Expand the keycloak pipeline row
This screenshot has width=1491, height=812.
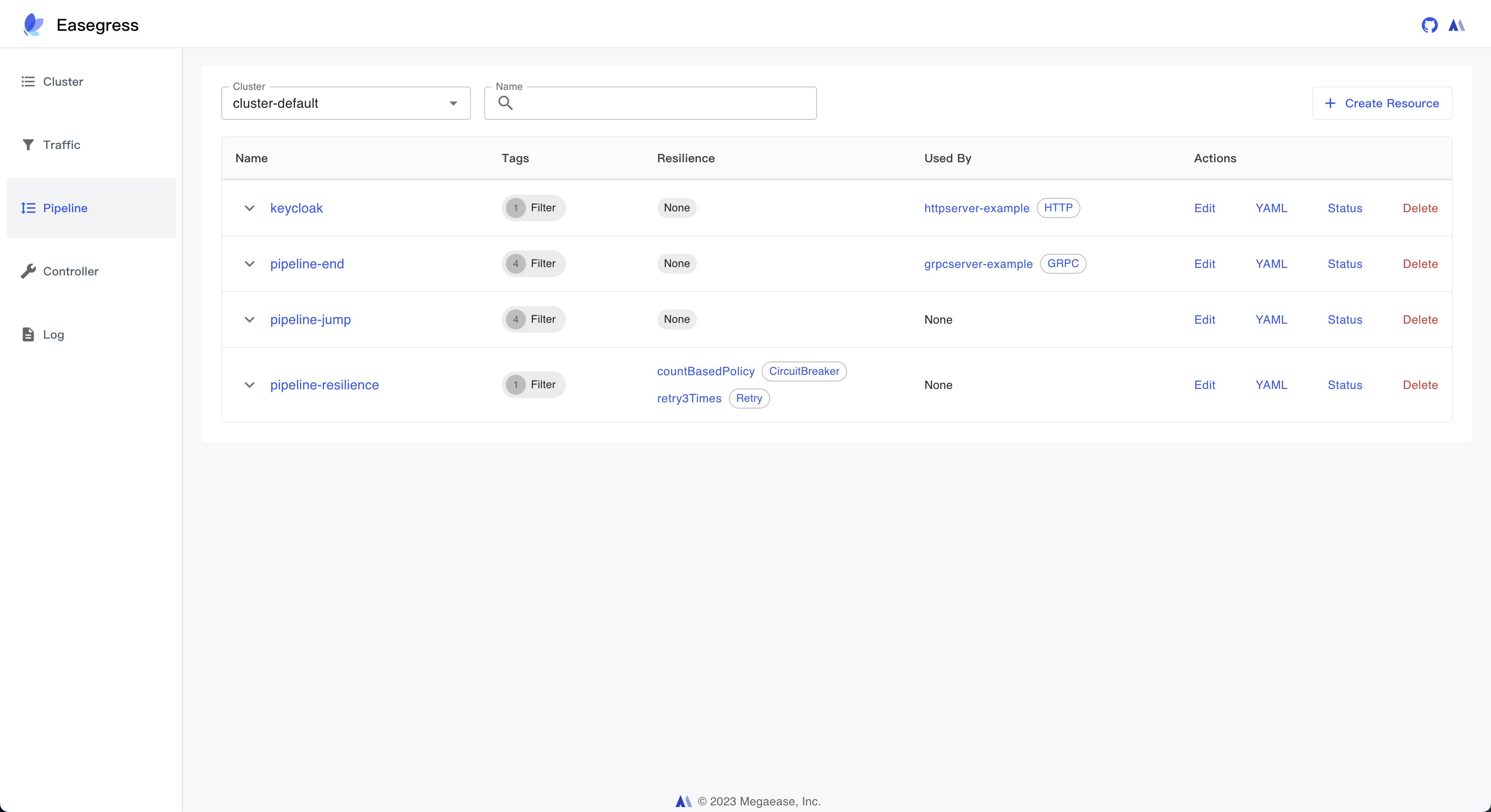click(250, 208)
